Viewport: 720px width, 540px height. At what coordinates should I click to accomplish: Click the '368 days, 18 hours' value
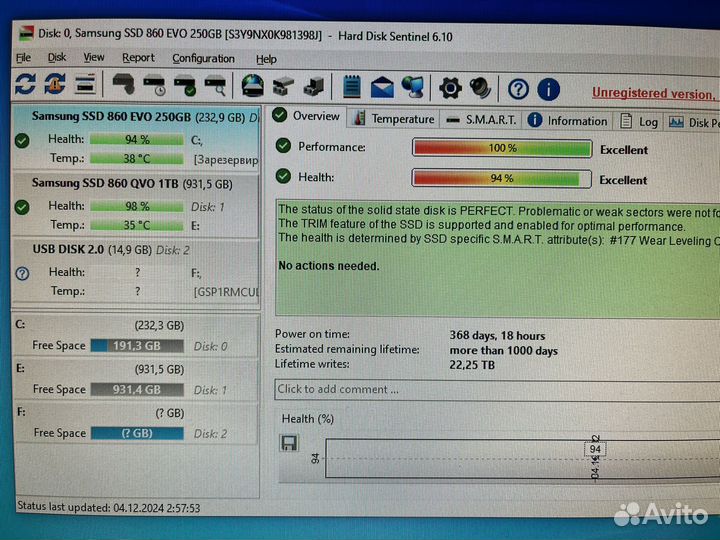[x=497, y=335]
